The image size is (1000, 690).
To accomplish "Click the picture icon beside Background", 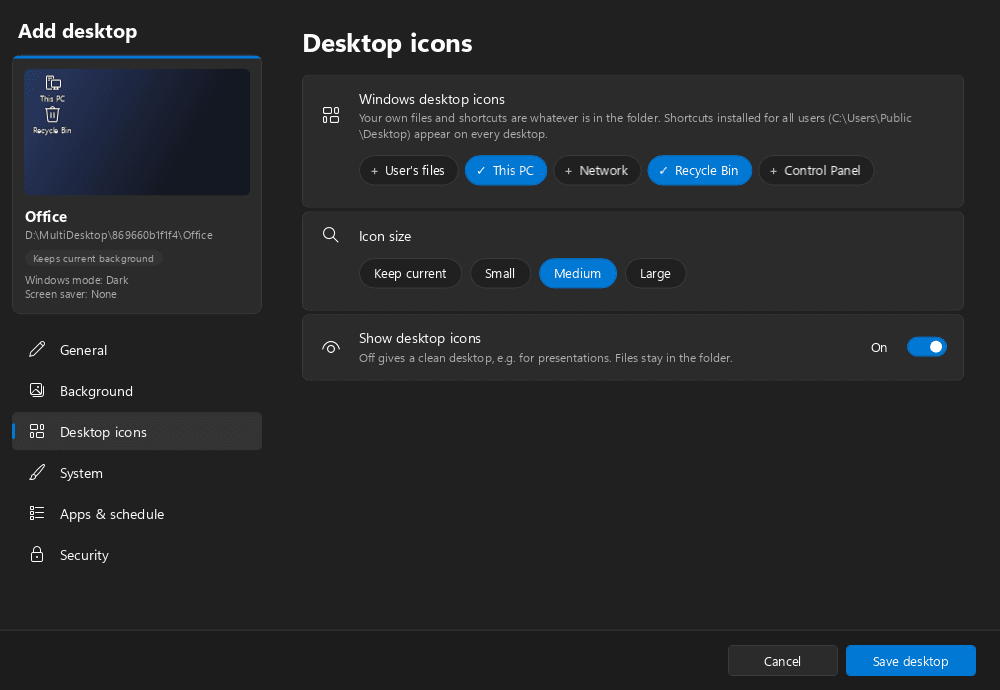I will click(37, 390).
